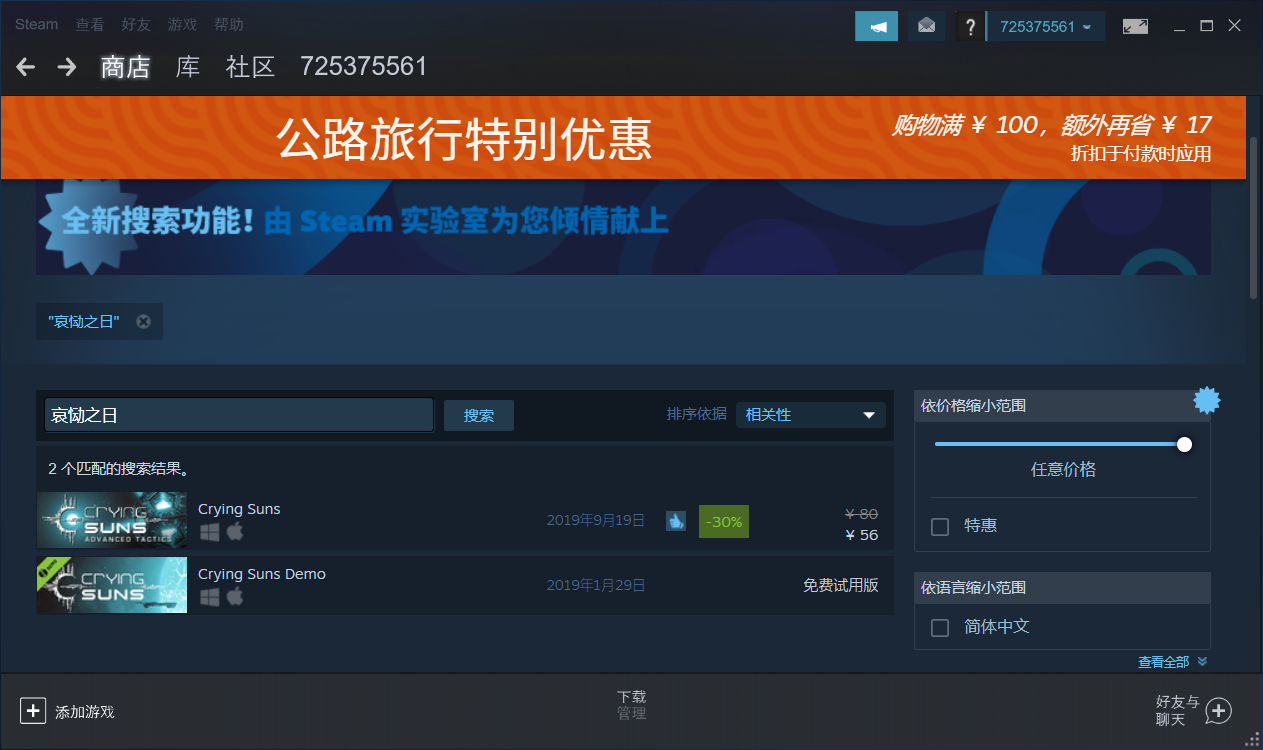The width and height of the screenshot is (1263, 750).
Task: Switch to the 商店 tab
Action: pyautogui.click(x=125, y=67)
